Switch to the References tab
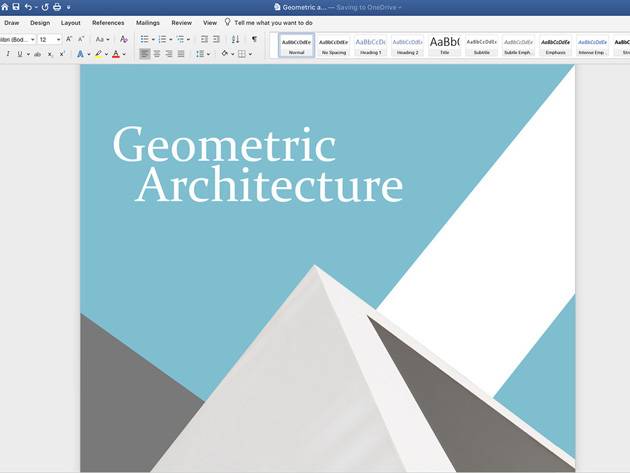The width and height of the screenshot is (630, 473). tap(108, 22)
